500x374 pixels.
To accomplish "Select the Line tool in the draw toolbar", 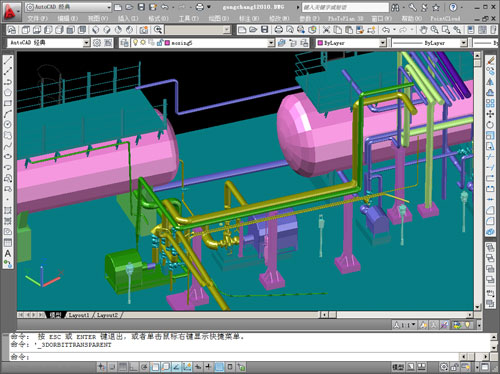I will click(8, 60).
